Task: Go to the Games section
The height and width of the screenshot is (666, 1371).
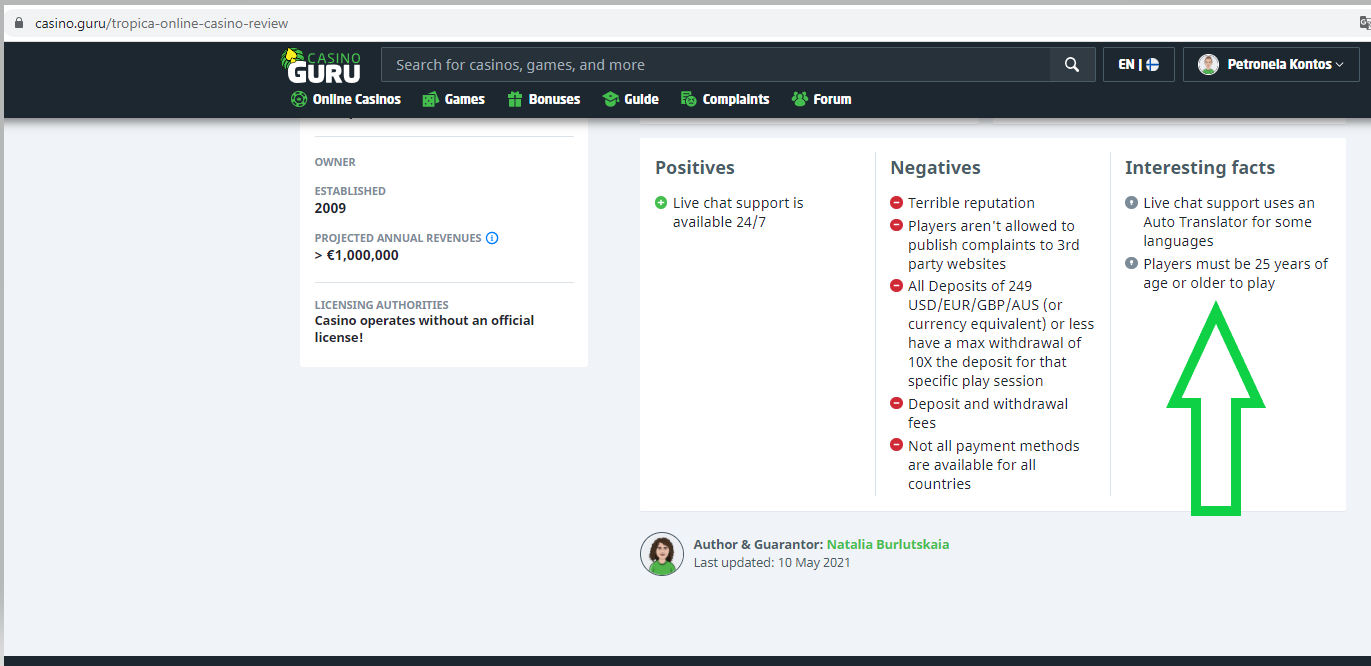Action: 464,99
